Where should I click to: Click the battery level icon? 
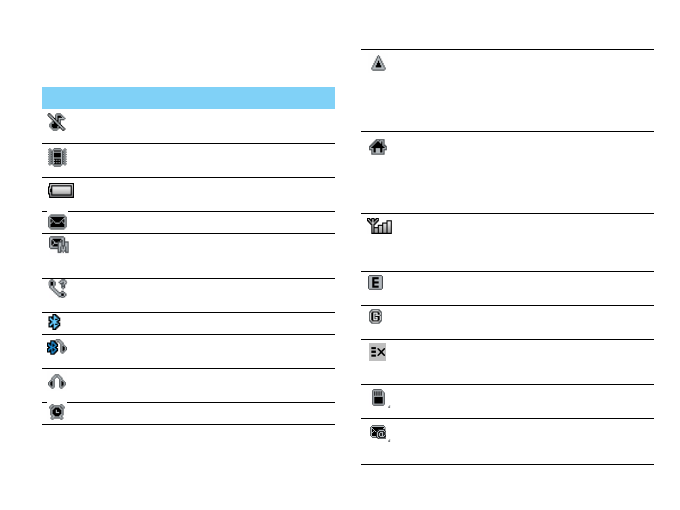tap(59, 191)
